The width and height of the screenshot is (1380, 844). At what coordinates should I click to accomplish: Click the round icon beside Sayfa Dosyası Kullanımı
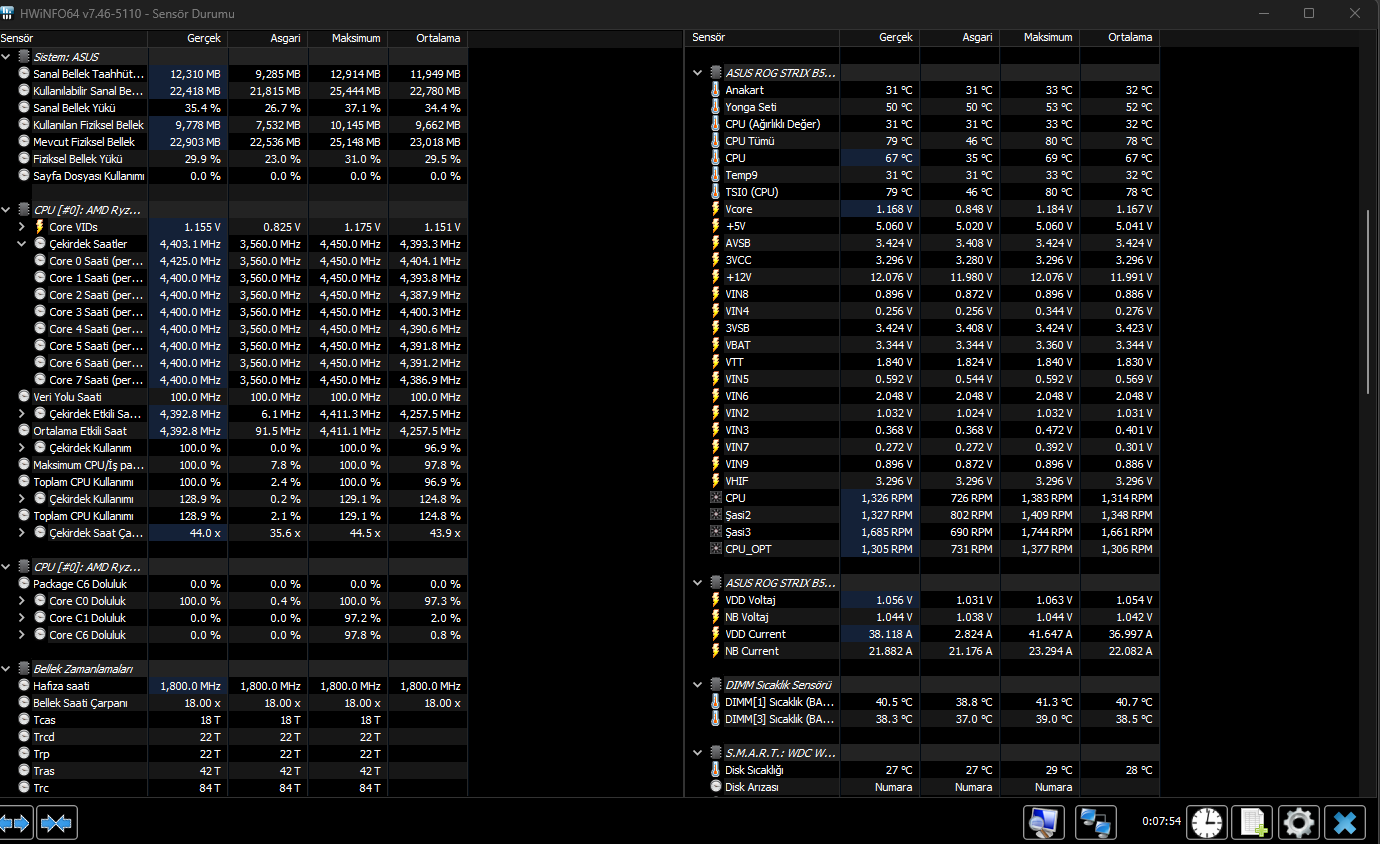coord(24,176)
